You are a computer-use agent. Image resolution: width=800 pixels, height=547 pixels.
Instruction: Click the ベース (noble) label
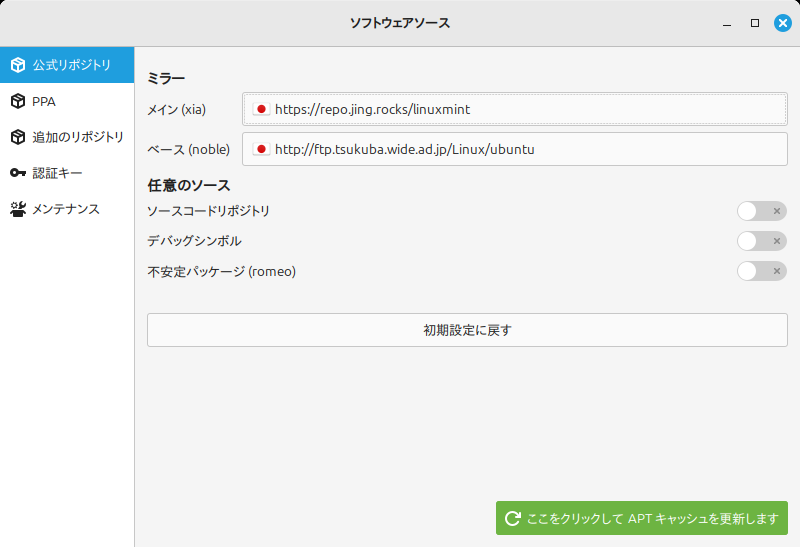point(188,150)
